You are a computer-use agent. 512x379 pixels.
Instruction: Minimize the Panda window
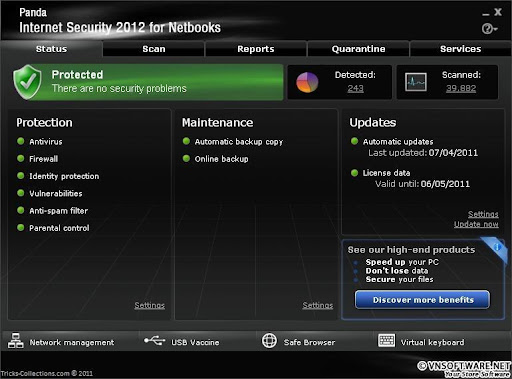pos(486,13)
